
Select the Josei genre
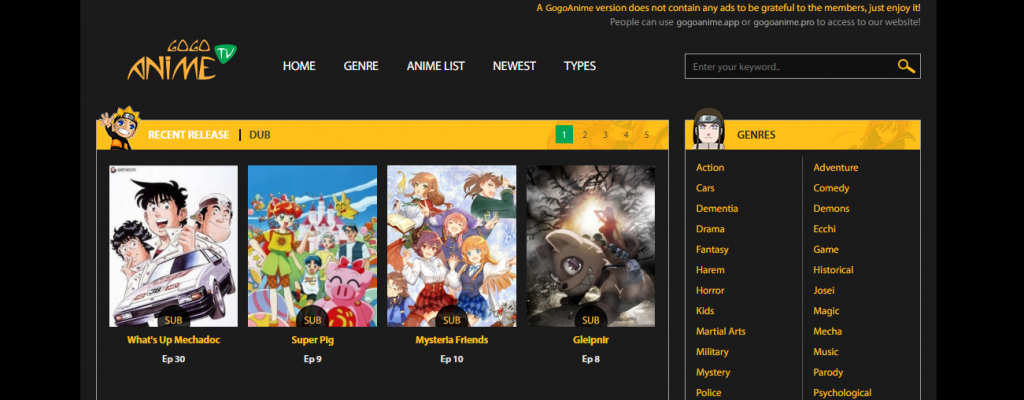click(824, 290)
